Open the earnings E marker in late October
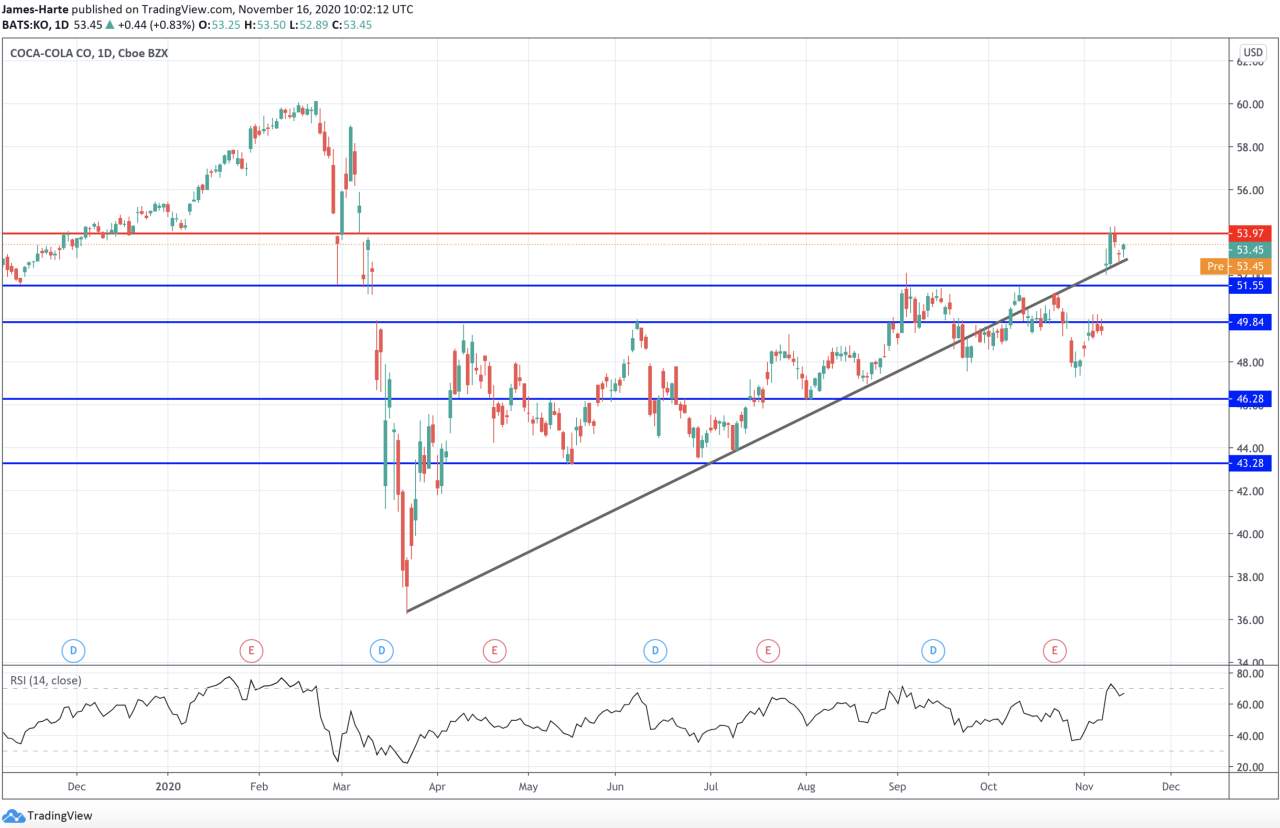The height and width of the screenshot is (828, 1280). pos(1054,650)
